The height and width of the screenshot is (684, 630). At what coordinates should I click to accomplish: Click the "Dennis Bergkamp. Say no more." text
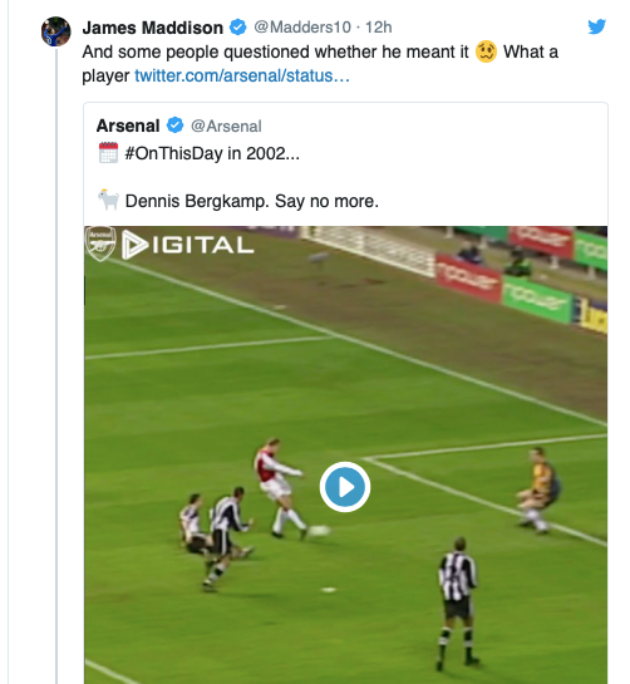tap(252, 202)
